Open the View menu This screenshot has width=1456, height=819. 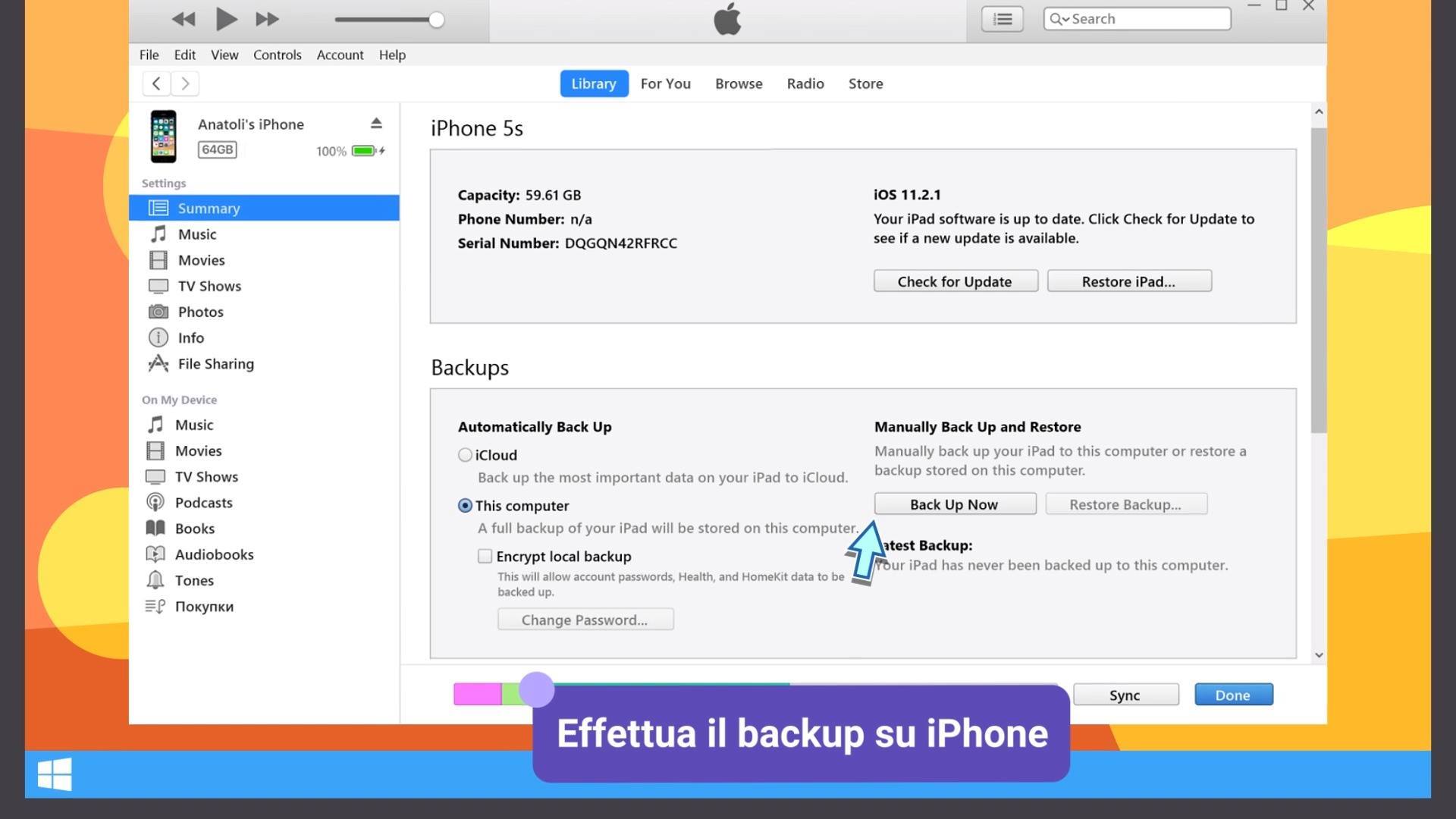[x=224, y=55]
